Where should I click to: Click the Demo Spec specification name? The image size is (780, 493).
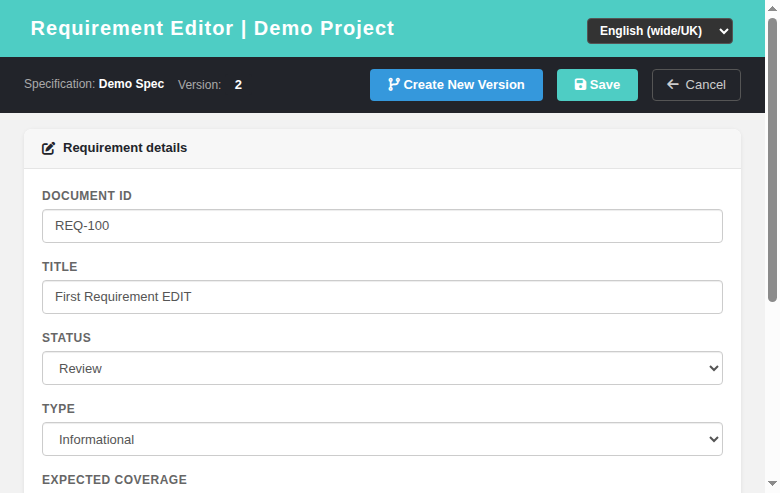click(x=131, y=84)
